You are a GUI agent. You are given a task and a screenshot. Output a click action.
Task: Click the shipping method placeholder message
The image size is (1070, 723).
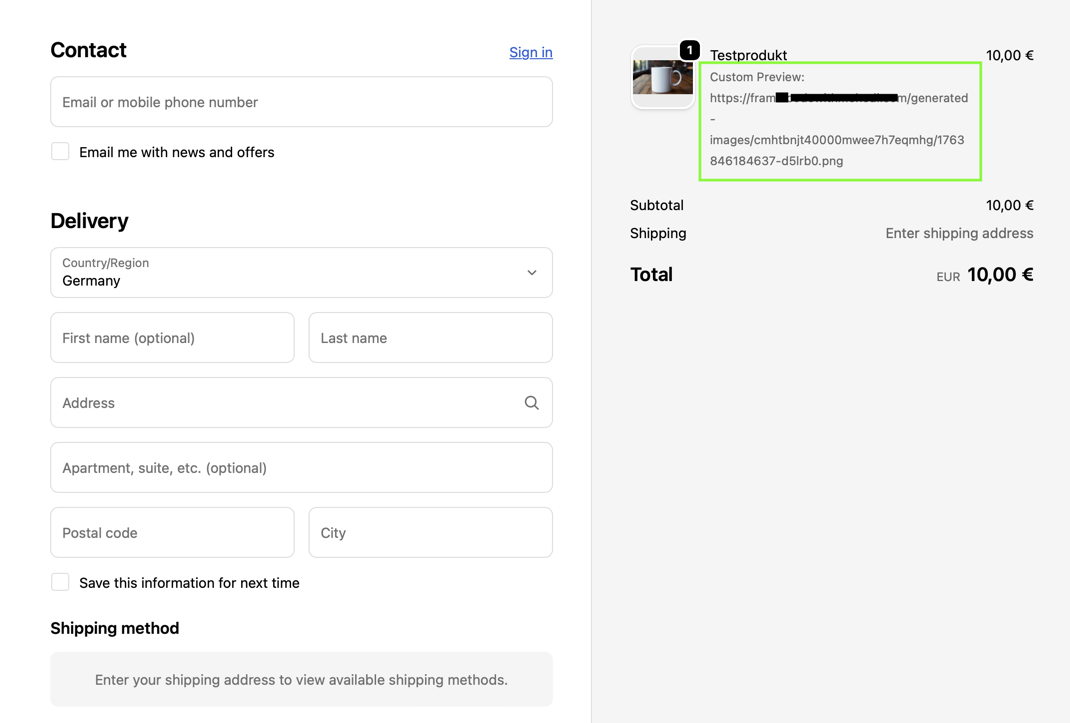pyautogui.click(x=301, y=678)
